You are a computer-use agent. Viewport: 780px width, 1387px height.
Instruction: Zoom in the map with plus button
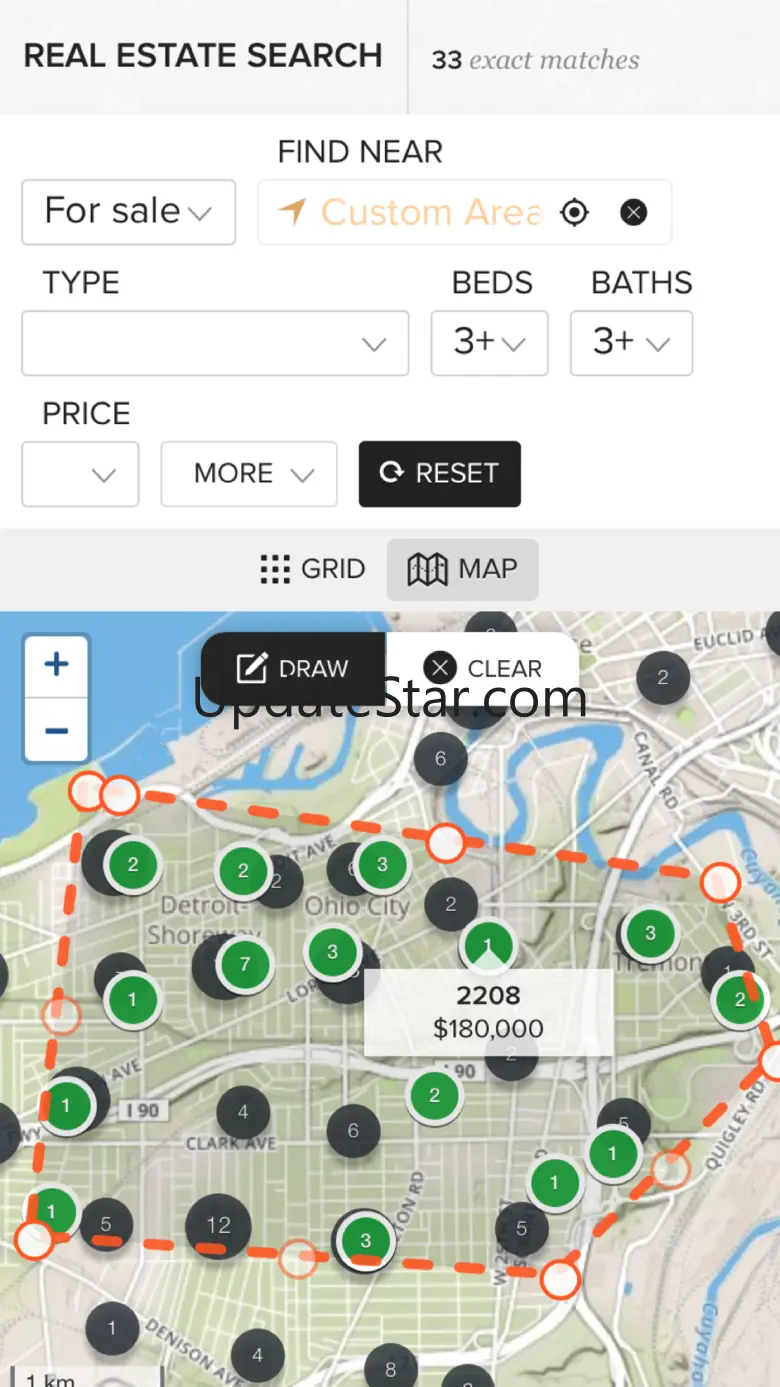57,665
